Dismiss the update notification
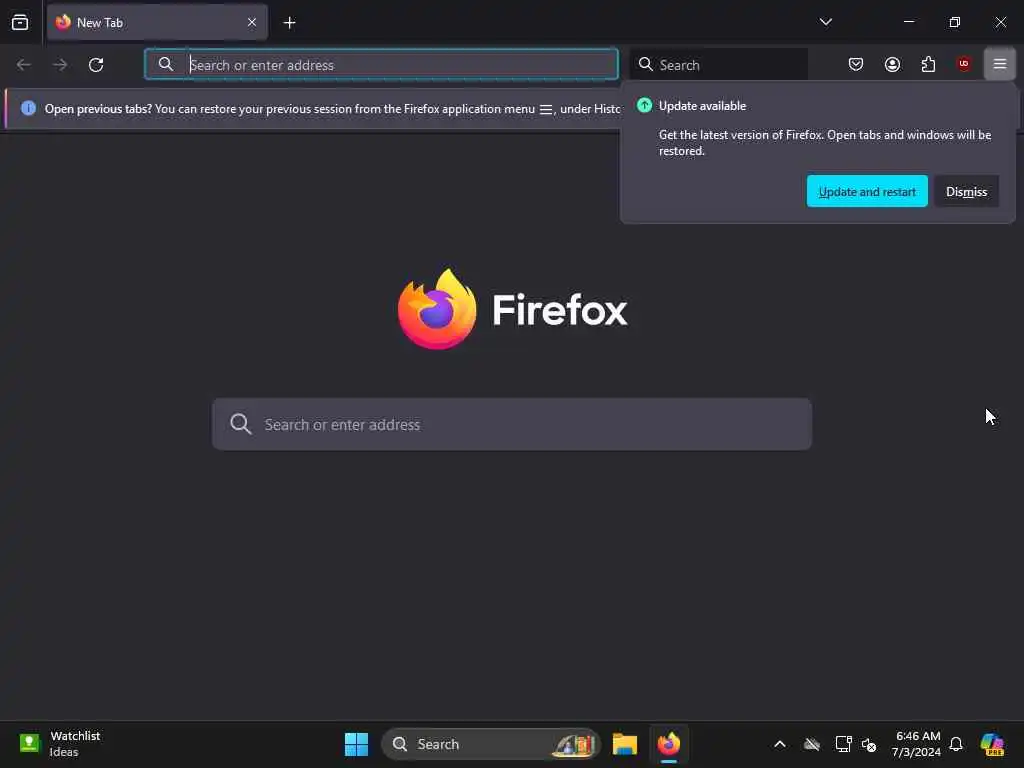 point(966,191)
